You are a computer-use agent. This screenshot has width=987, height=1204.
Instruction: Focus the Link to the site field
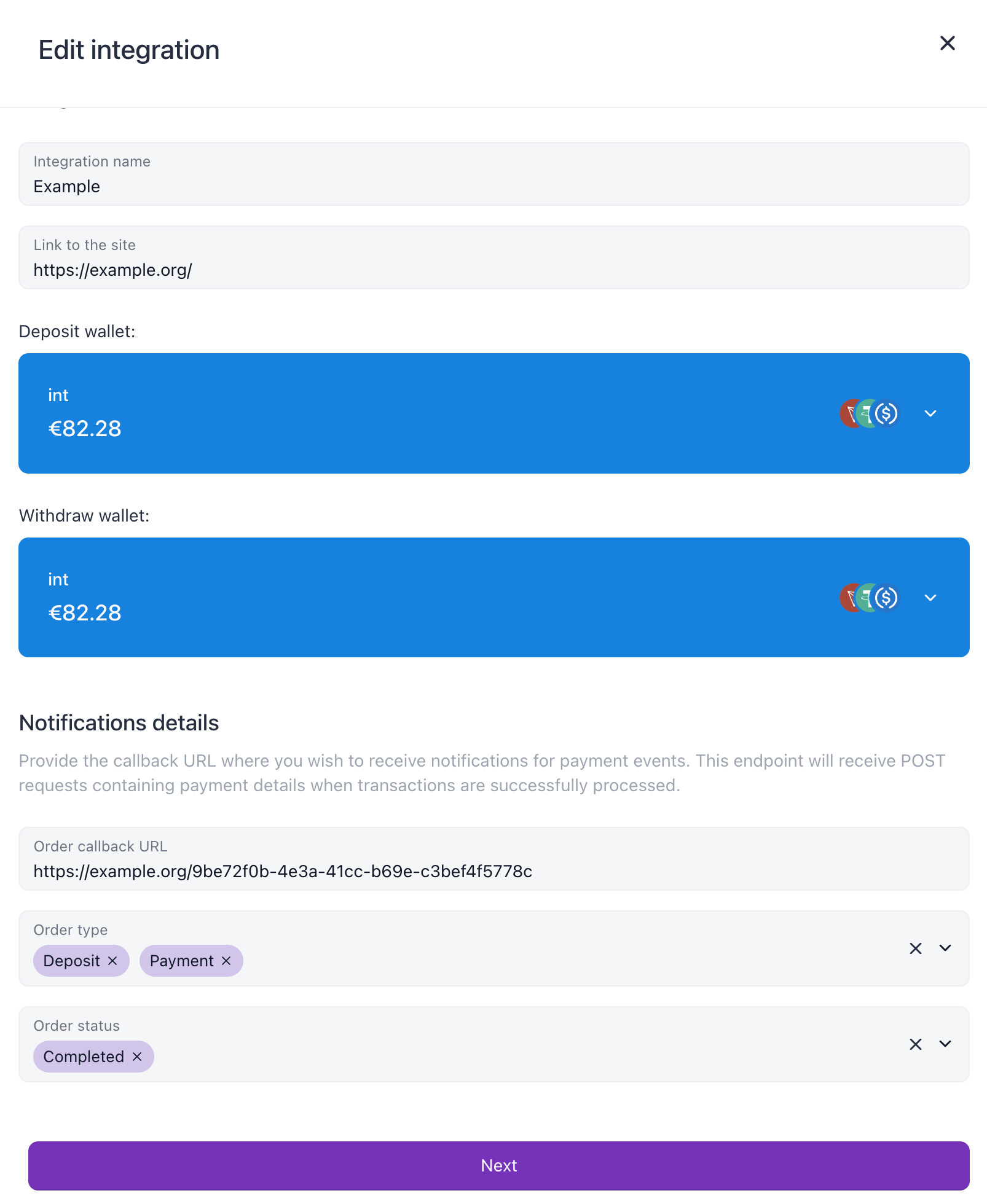(x=494, y=257)
